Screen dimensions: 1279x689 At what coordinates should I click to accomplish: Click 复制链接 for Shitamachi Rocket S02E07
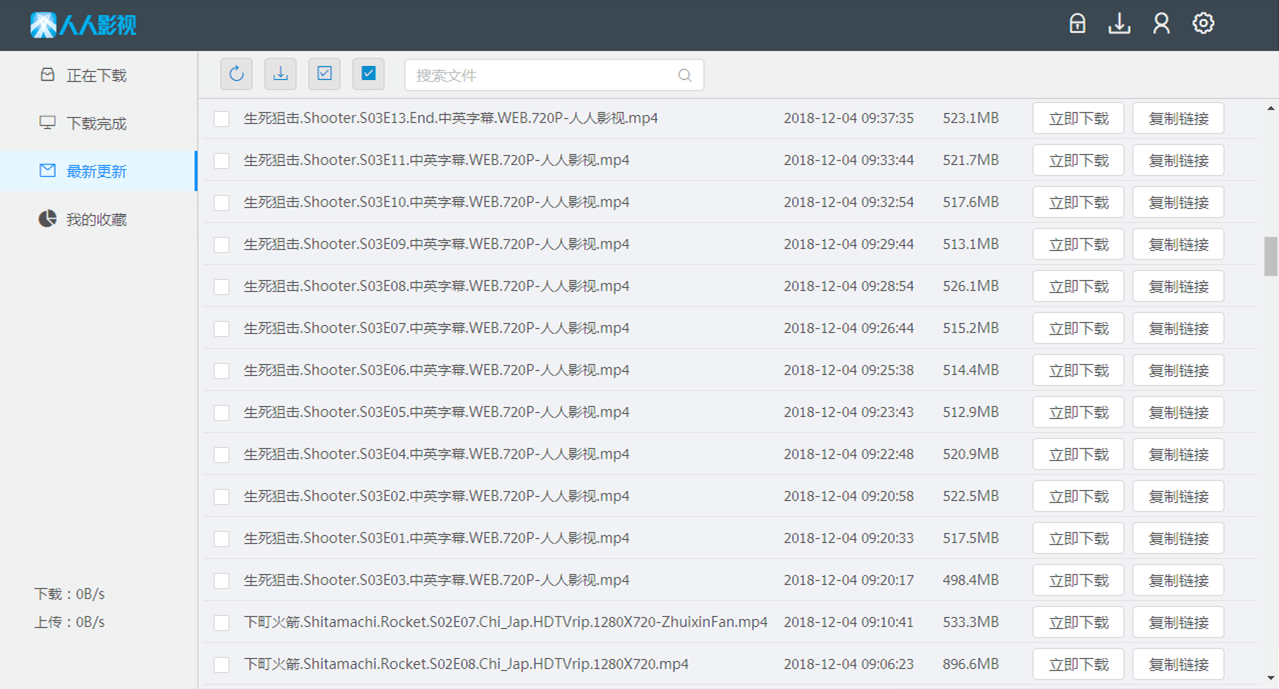coord(1178,622)
